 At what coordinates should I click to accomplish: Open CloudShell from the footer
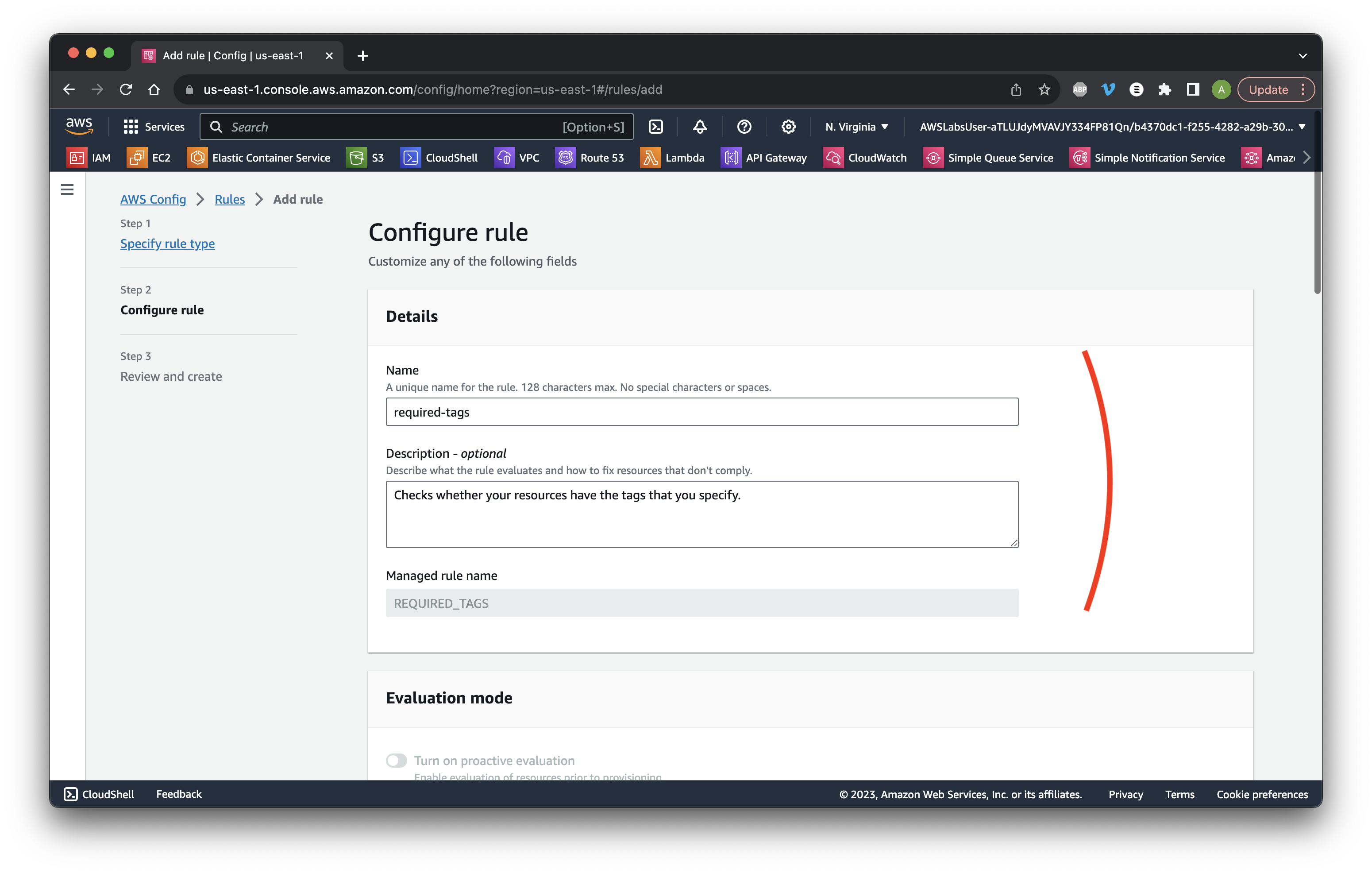click(x=99, y=794)
